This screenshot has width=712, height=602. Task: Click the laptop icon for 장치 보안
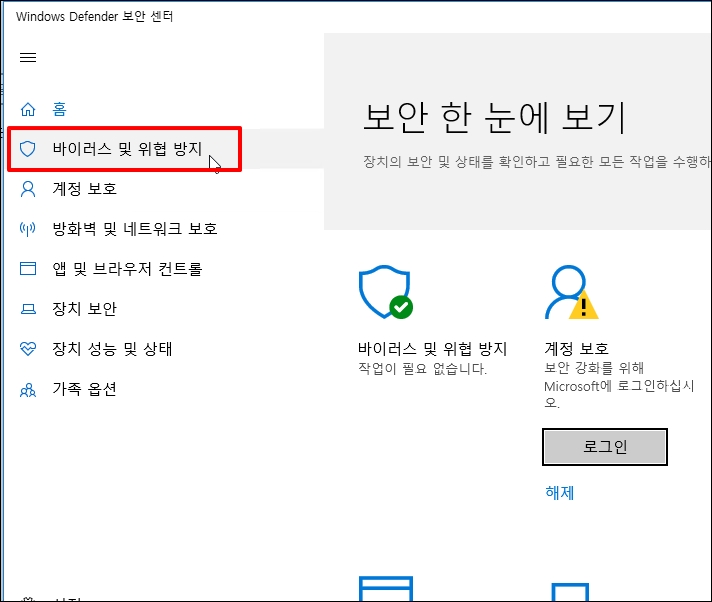pyautogui.click(x=28, y=309)
